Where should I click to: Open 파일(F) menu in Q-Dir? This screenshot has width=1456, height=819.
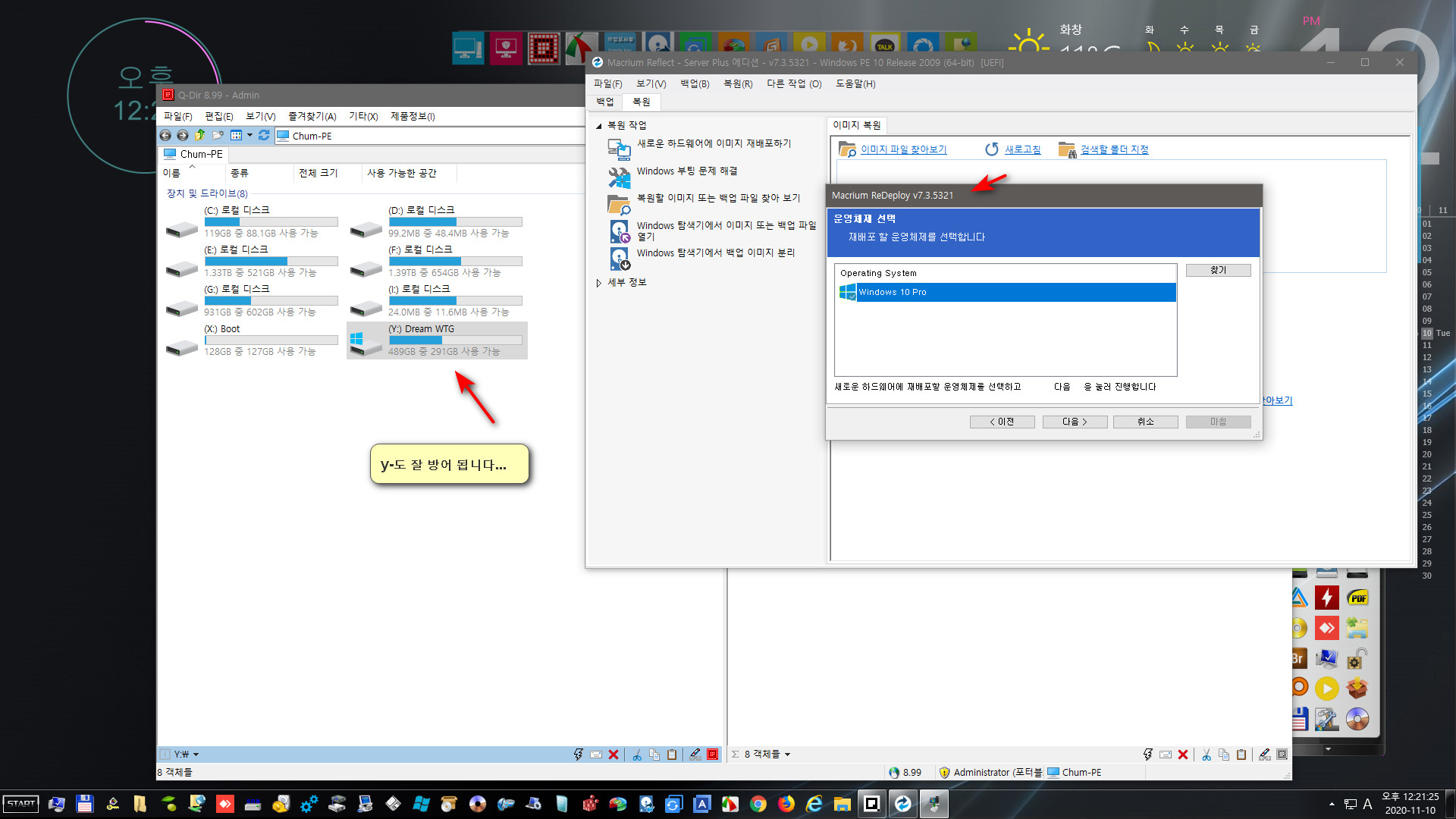coord(178,116)
